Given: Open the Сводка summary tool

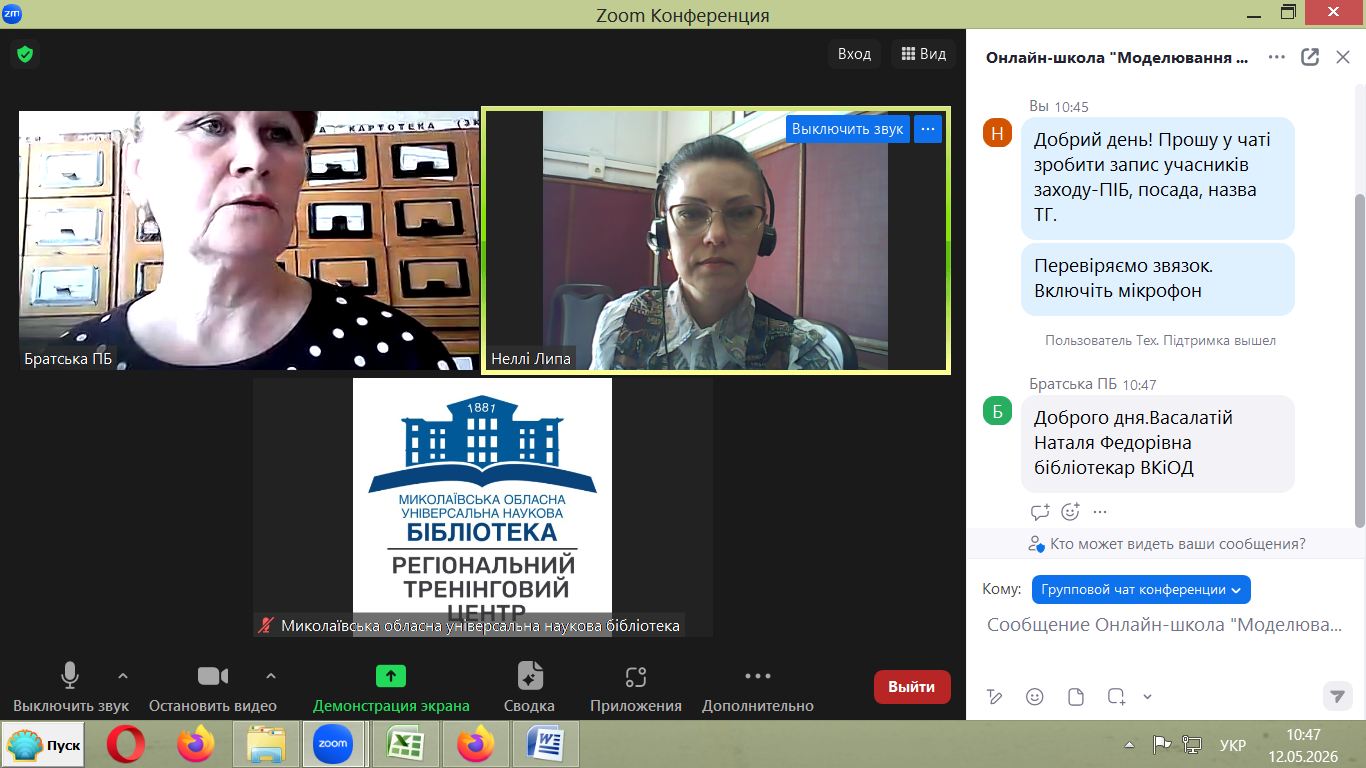Looking at the screenshot, I should point(529,687).
